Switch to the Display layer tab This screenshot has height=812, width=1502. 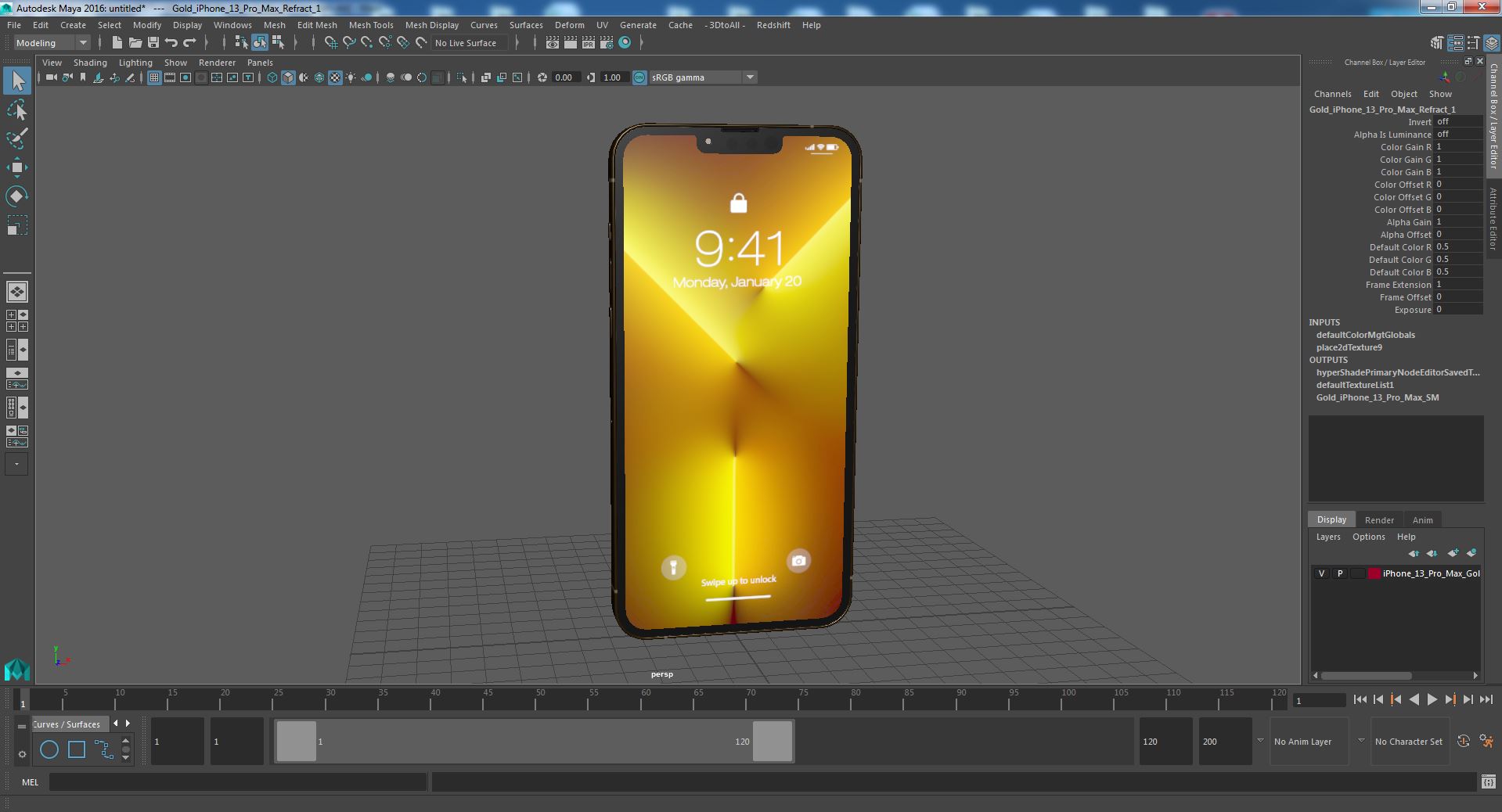point(1331,519)
